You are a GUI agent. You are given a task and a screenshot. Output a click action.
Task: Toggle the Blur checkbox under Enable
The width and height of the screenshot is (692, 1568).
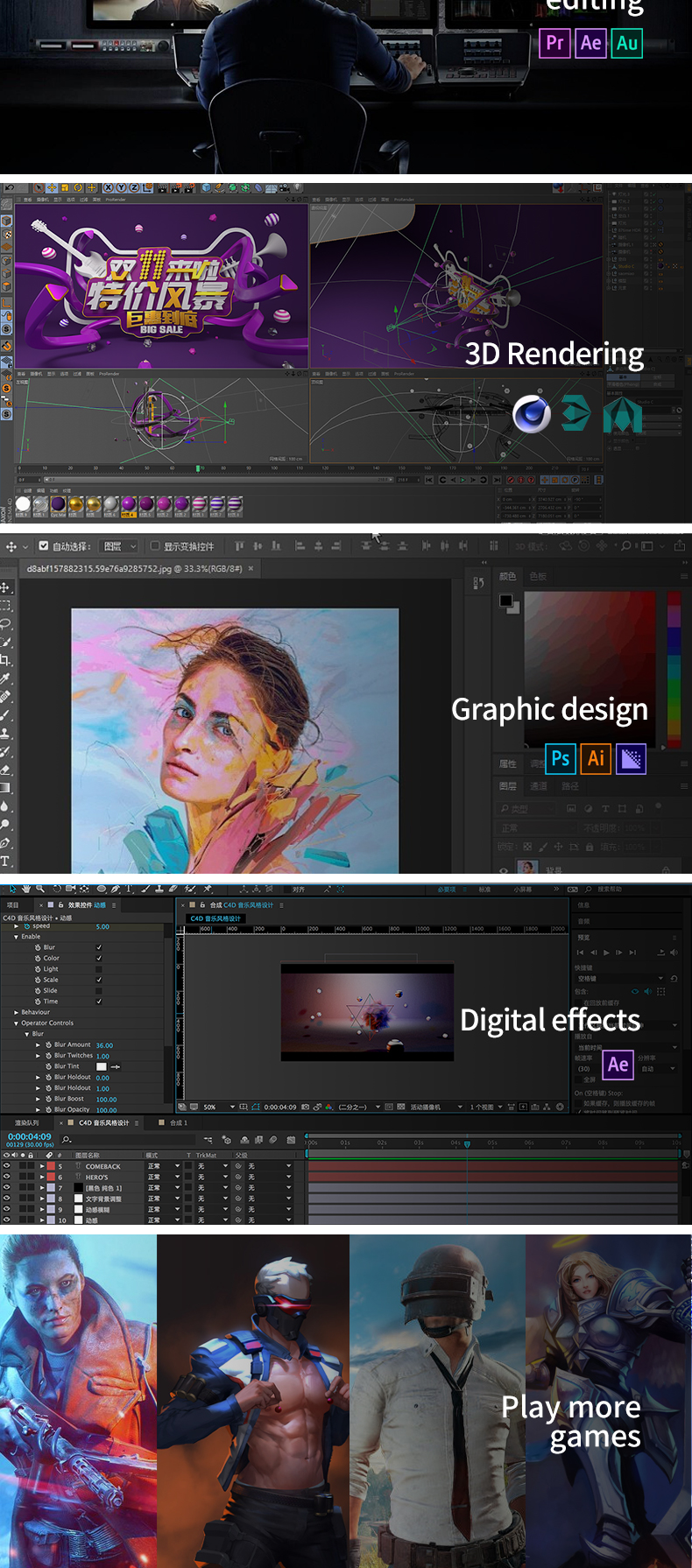pos(99,947)
